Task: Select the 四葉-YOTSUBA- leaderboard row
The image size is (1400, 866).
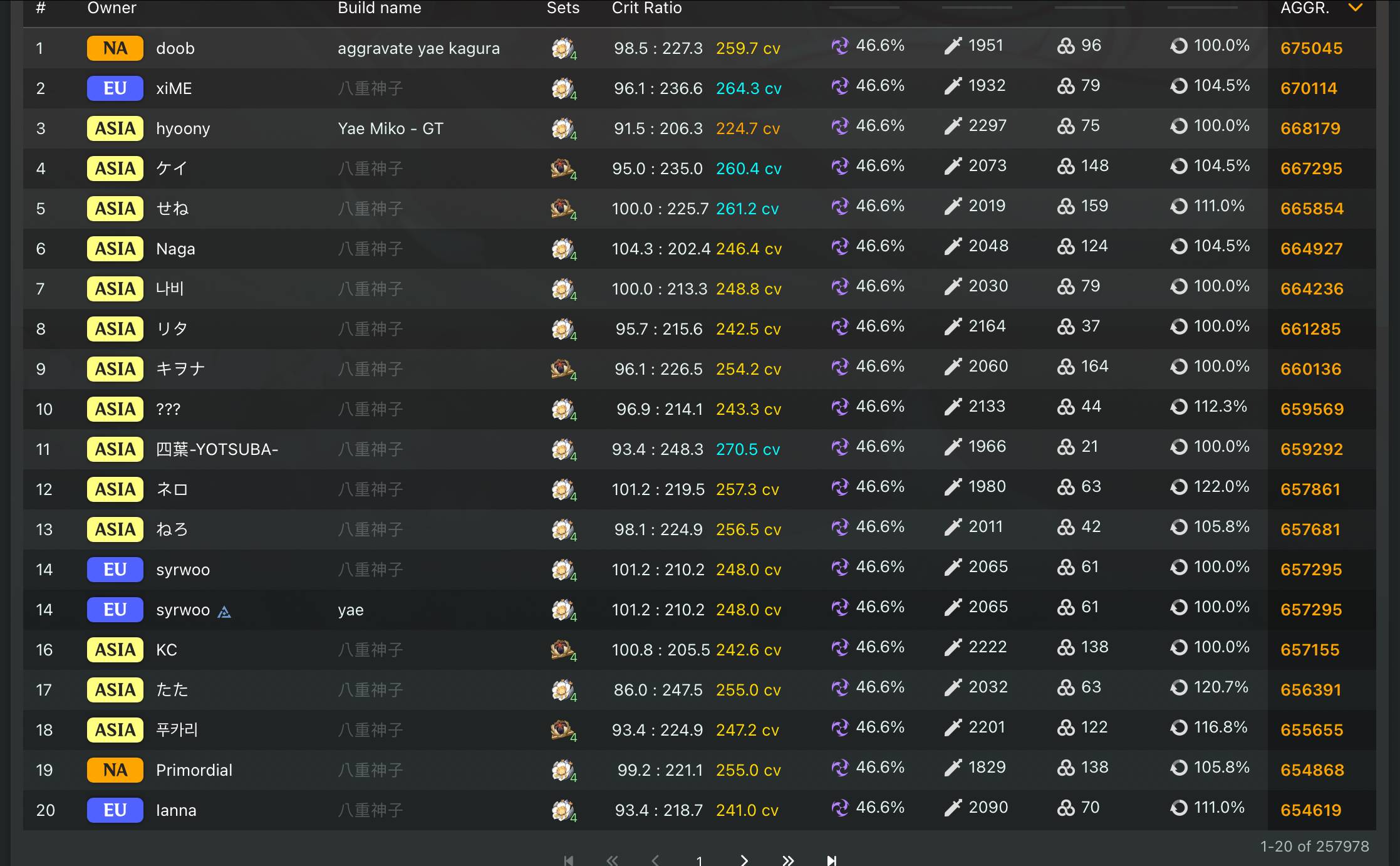Action: [700, 449]
